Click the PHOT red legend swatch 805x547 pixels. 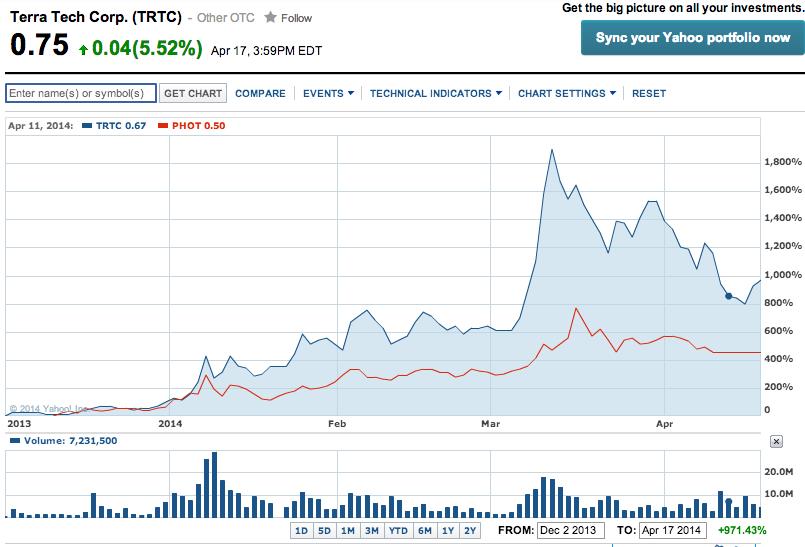click(163, 126)
